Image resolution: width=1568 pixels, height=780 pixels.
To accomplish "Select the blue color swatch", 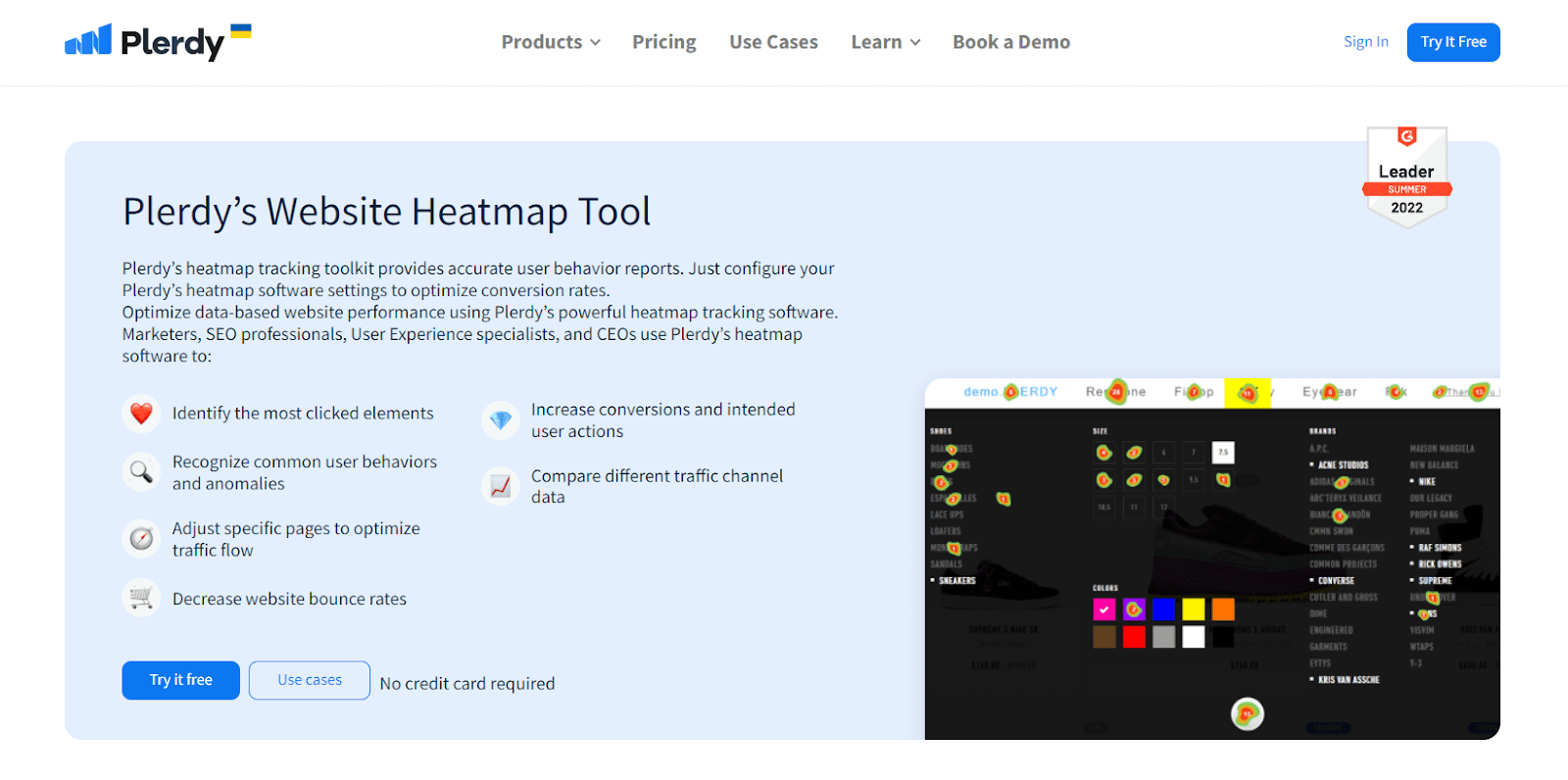I will (1163, 609).
